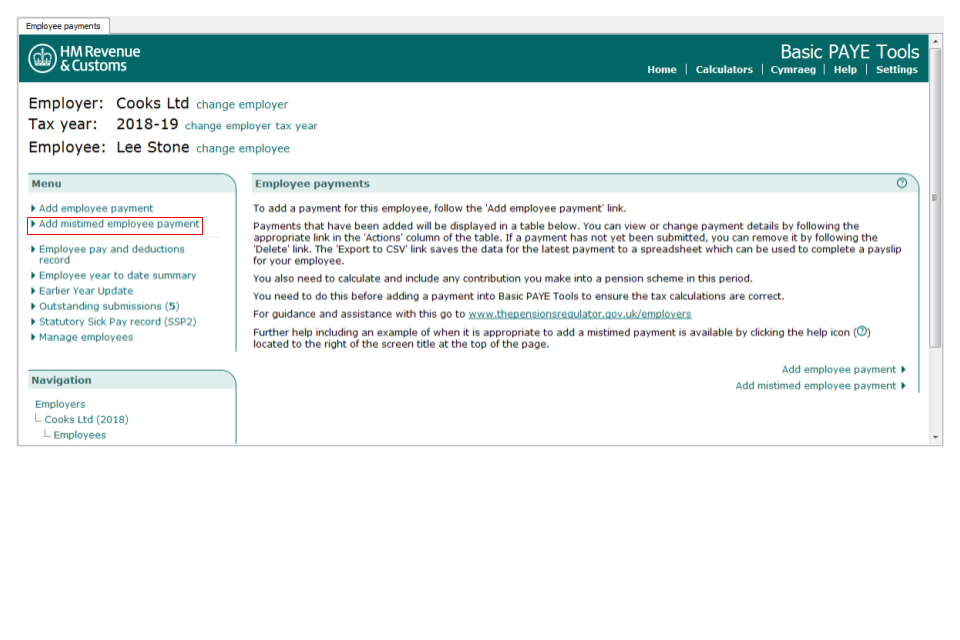
Task: Switch language to Cymraeg
Action: 793,70
